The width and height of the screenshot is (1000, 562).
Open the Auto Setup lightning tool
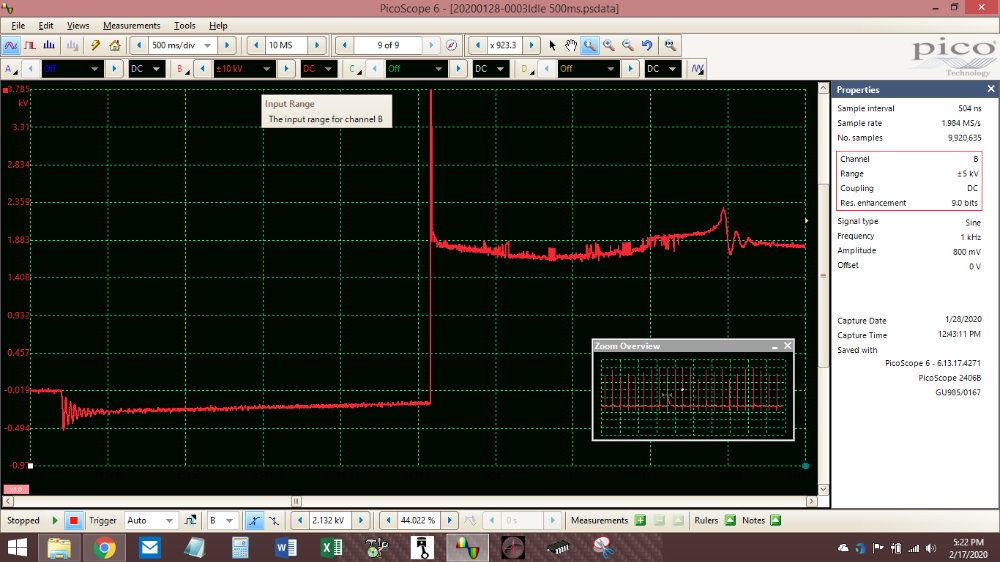[x=95, y=45]
